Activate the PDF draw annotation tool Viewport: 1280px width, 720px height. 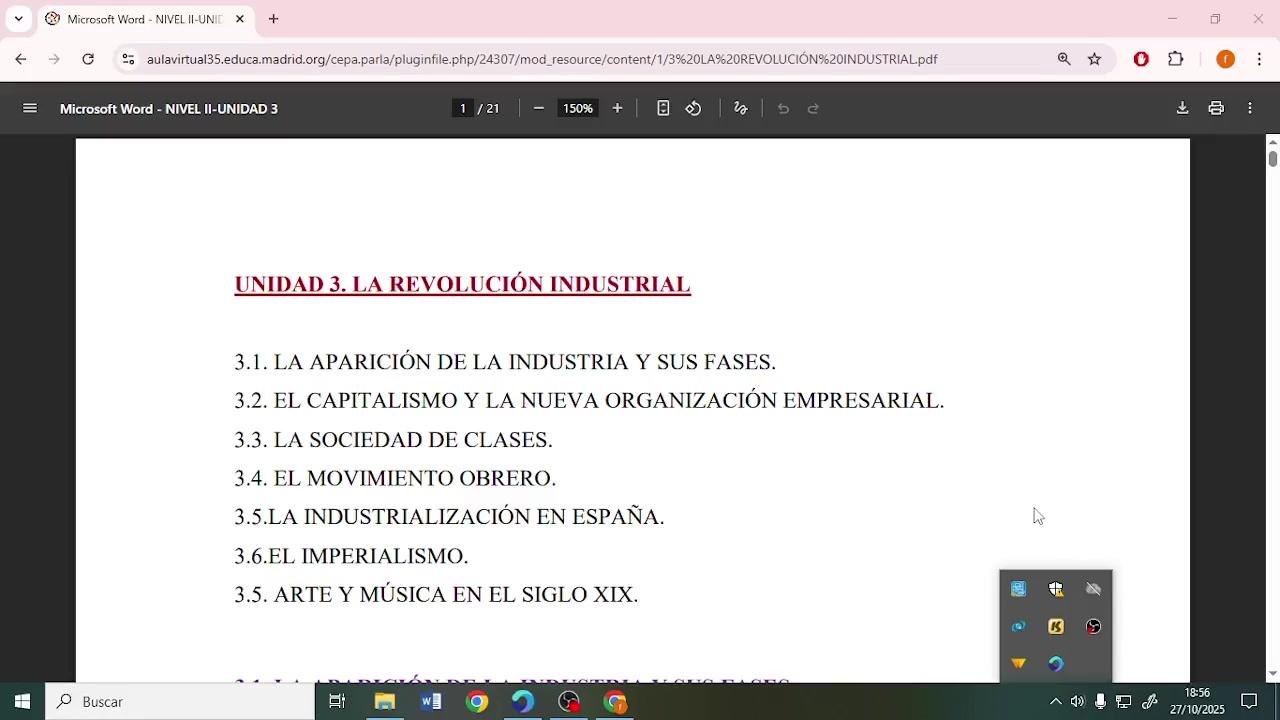741,108
